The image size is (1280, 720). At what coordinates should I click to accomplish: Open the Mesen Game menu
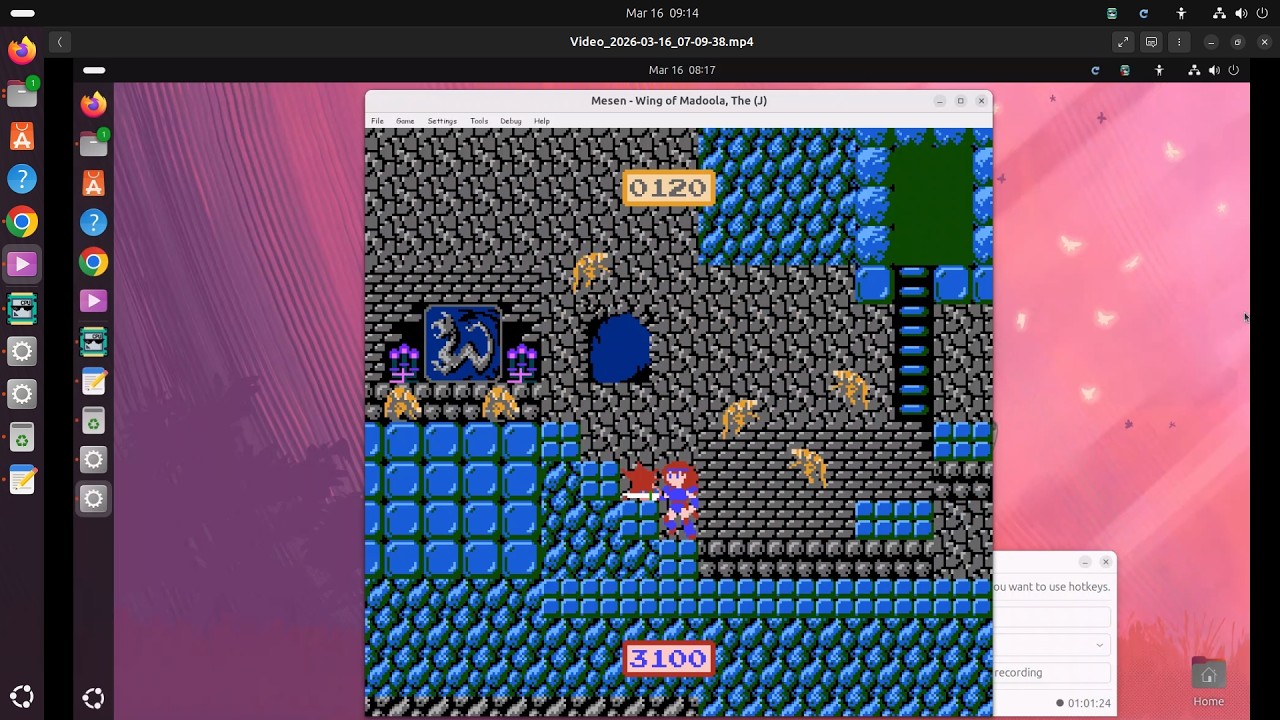tap(405, 121)
